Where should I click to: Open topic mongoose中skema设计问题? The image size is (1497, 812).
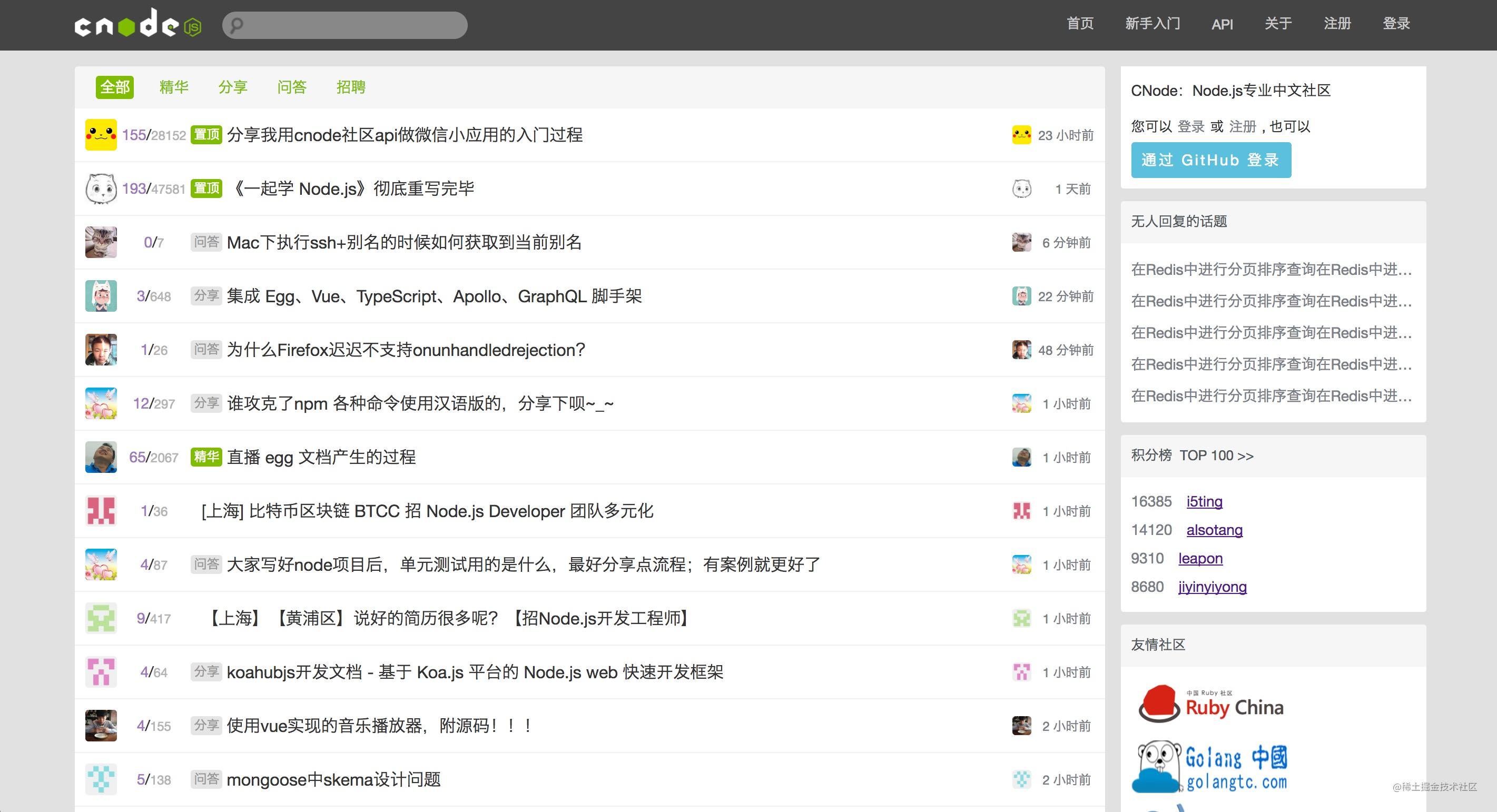(333, 779)
